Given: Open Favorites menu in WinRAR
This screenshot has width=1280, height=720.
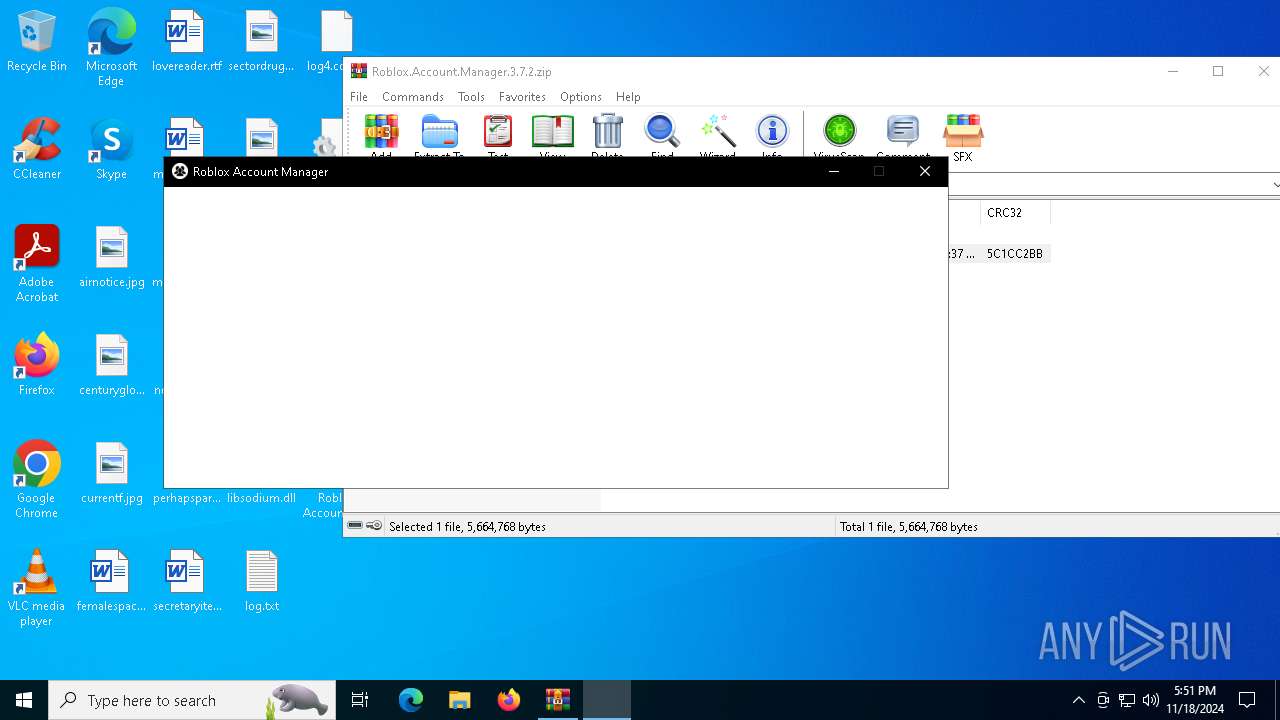Looking at the screenshot, I should (x=522, y=97).
